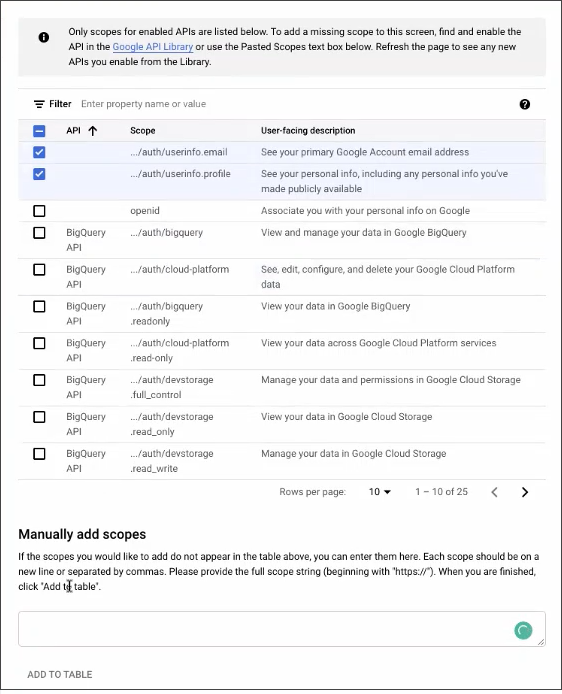Click the openid scope text

145,211
